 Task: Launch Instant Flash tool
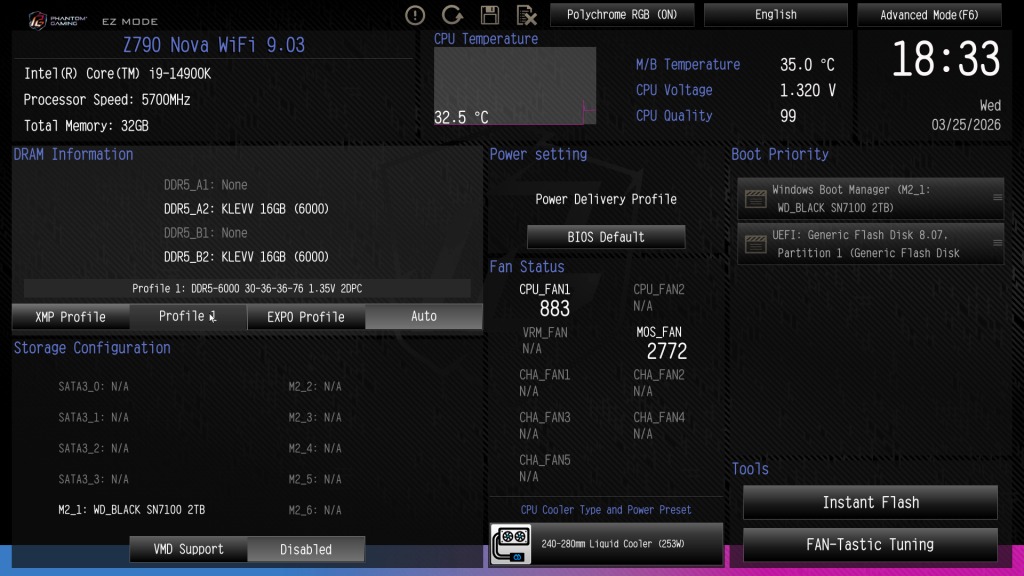click(x=871, y=502)
